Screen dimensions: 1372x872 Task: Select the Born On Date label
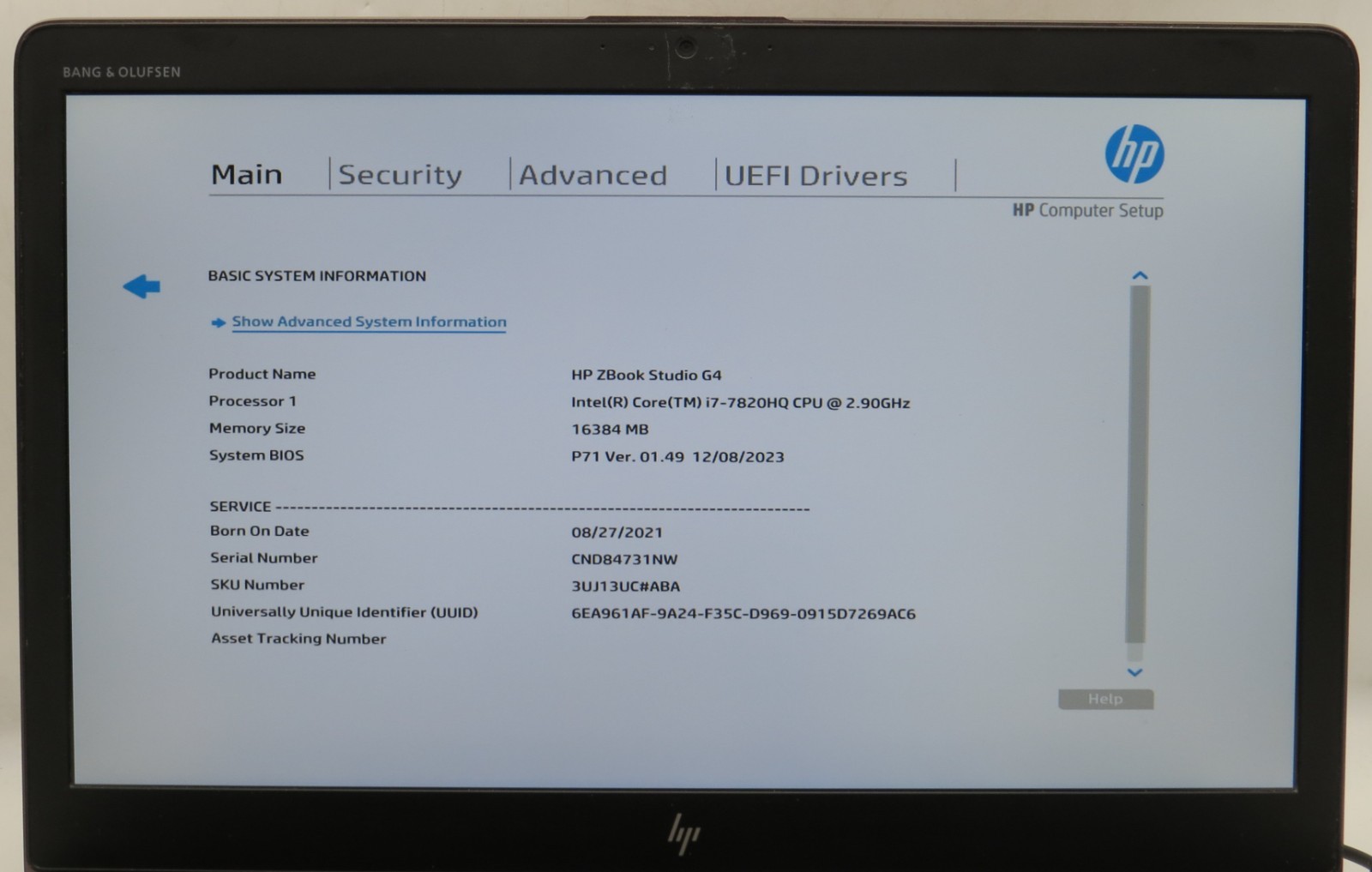tap(260, 531)
